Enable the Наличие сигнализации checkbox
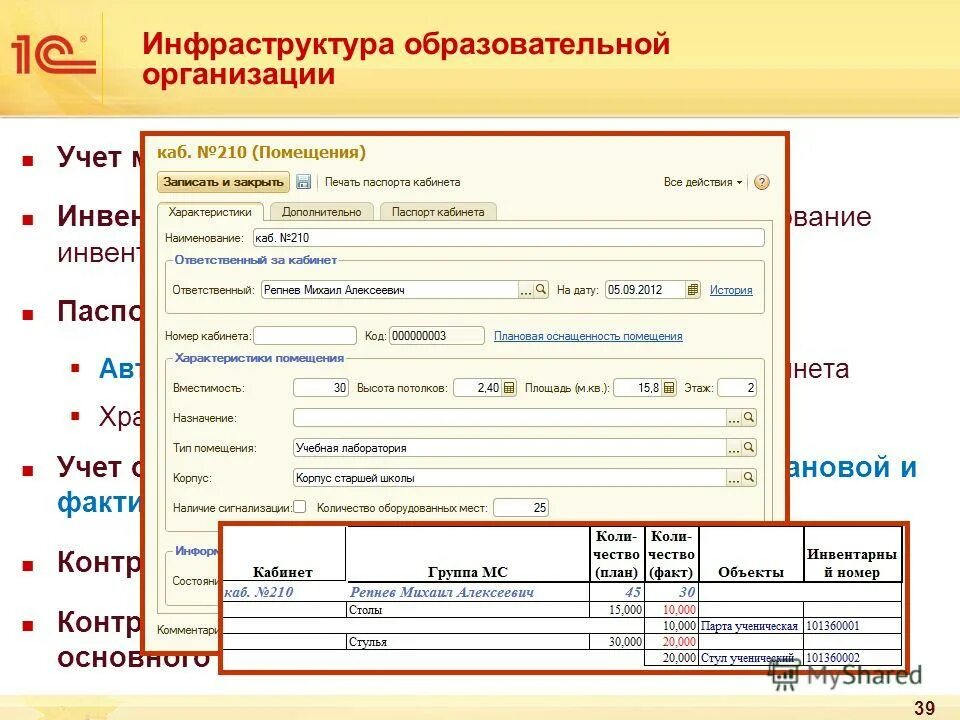Screen dimensions: 960x720 click(x=300, y=507)
